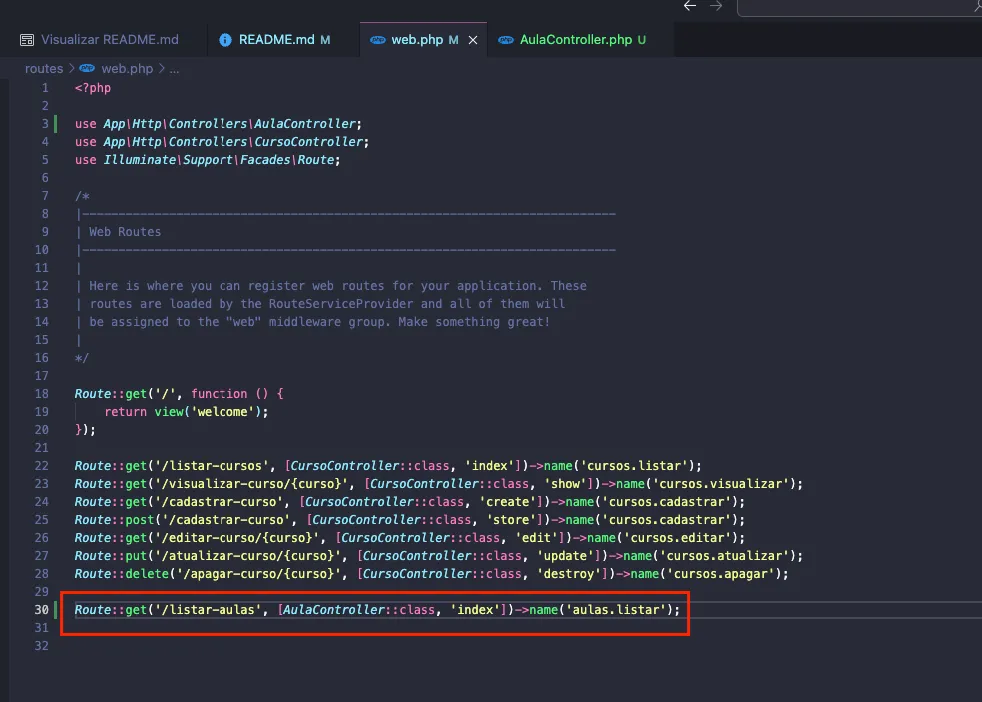Switch to the AulaController.php tab
Screen dimensions: 982x702
click(576, 40)
